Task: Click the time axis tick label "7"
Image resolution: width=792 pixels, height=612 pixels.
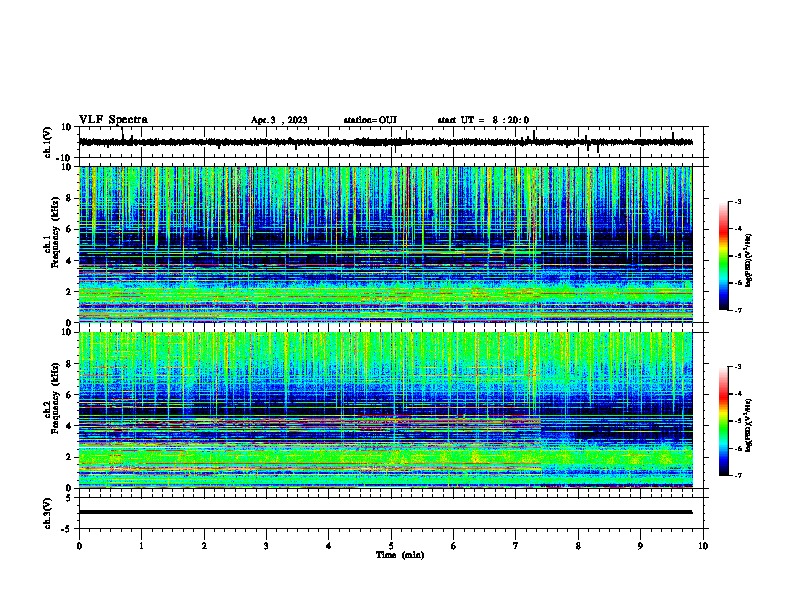Action: (516, 546)
